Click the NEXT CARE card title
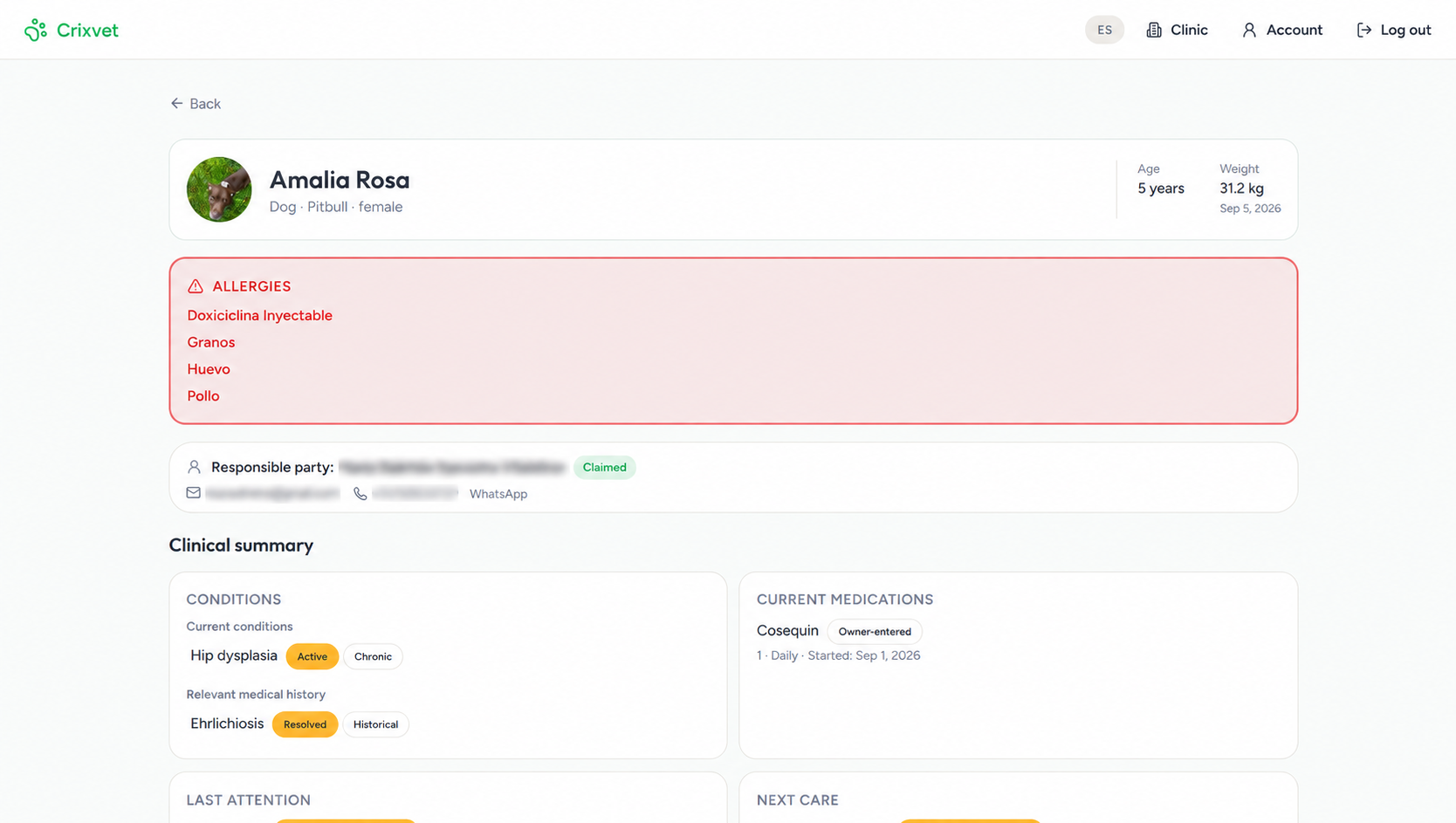 pyautogui.click(x=798, y=800)
